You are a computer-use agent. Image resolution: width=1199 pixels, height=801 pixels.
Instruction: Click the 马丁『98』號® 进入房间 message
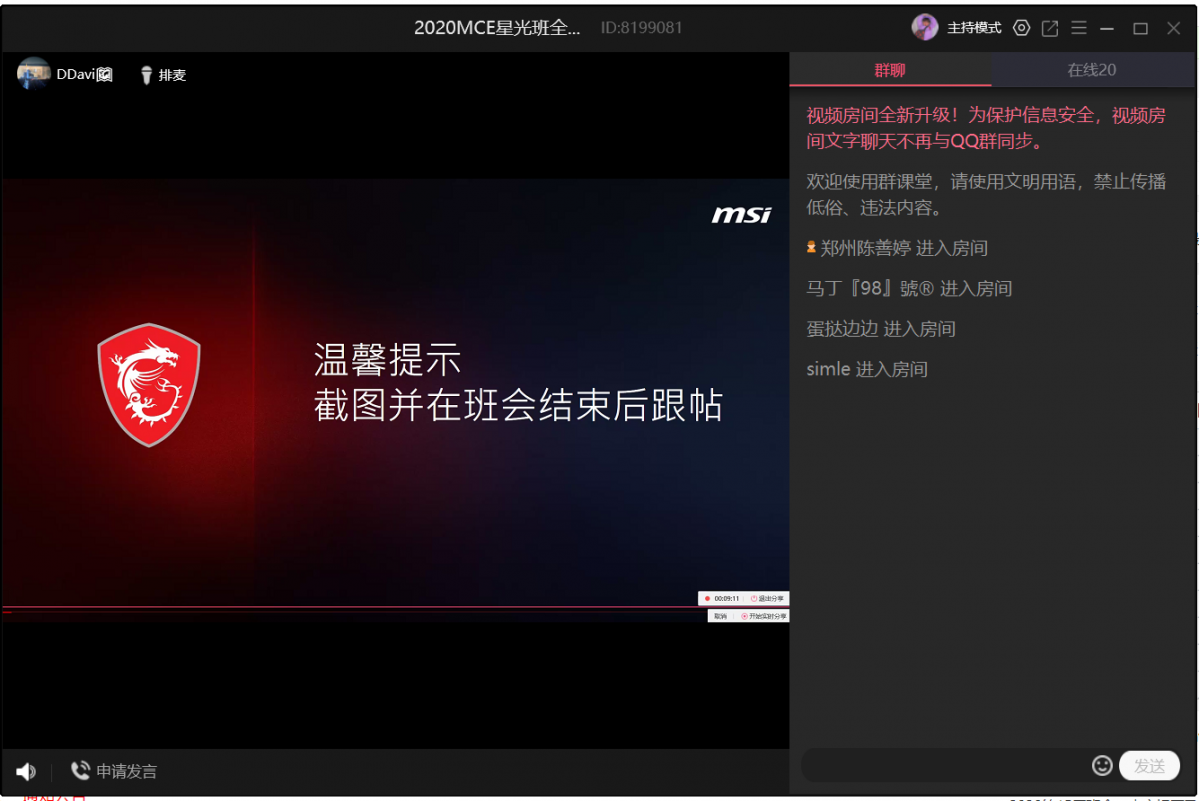click(x=909, y=289)
